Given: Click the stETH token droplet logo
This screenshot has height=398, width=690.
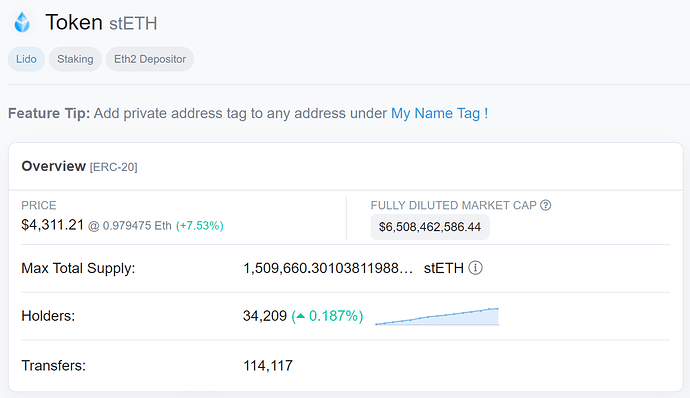Looking at the screenshot, I should tap(22, 22).
